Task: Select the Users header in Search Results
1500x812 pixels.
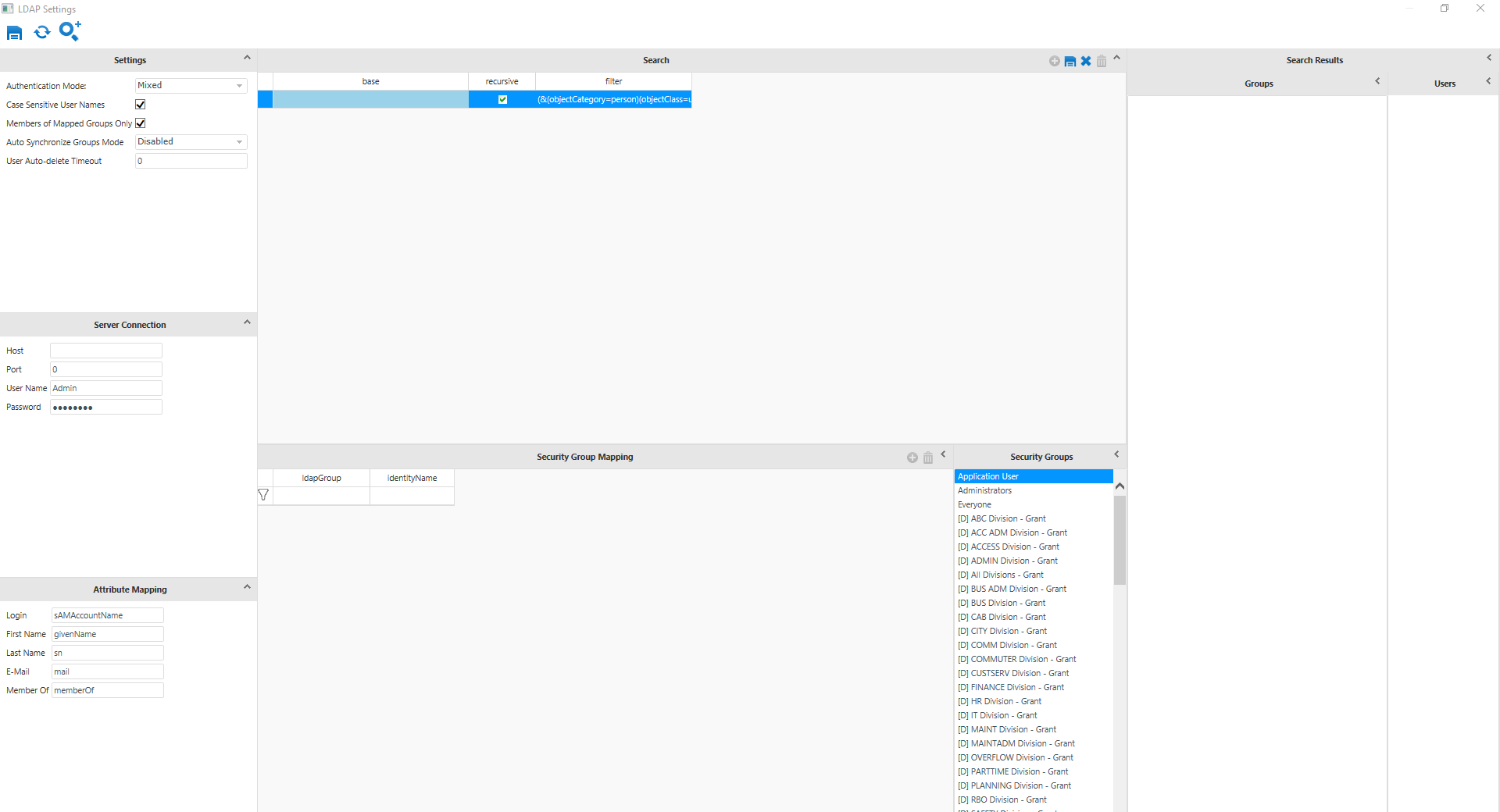Action: (1445, 84)
